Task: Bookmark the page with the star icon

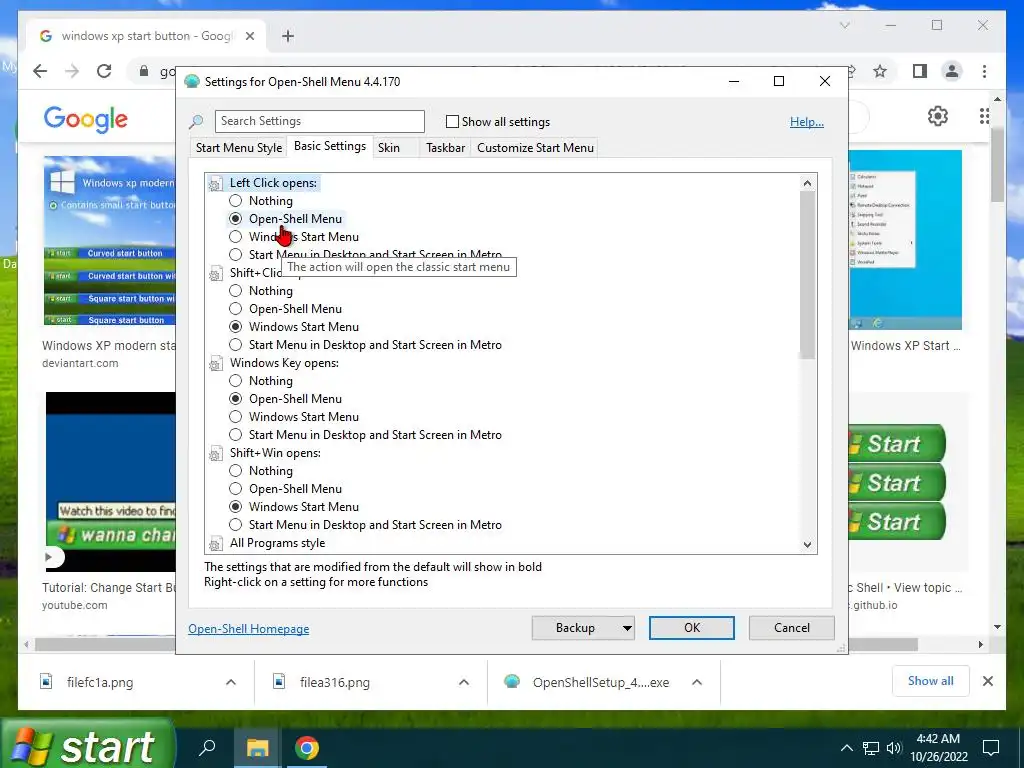Action: point(880,71)
